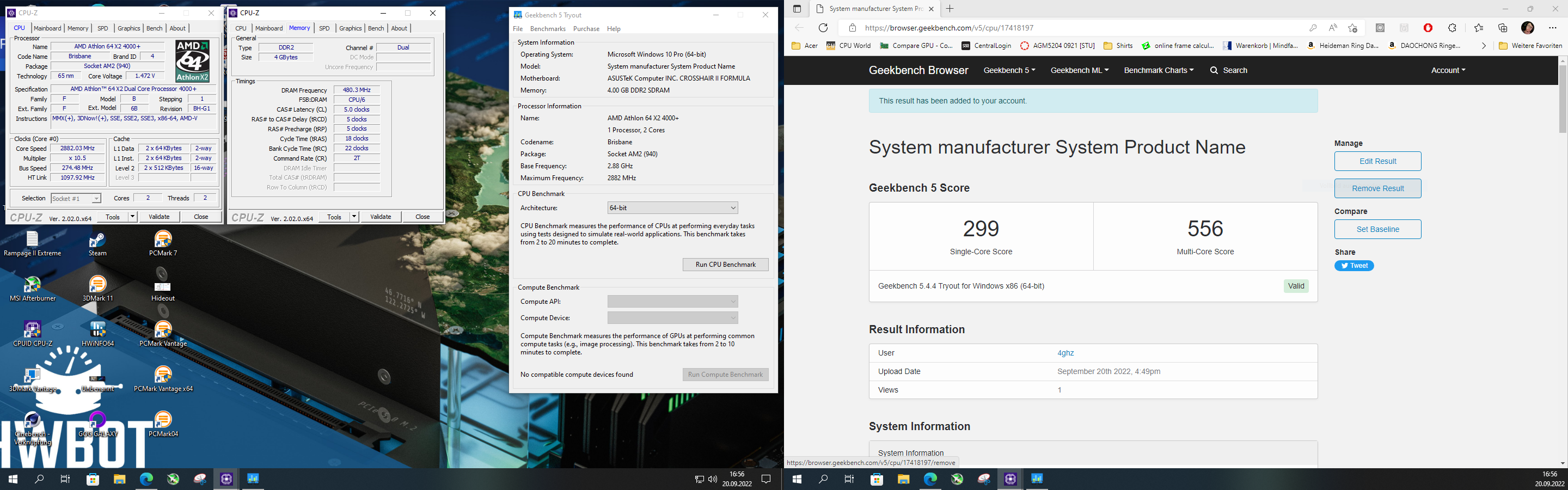Select the PCMark 7 desktop icon
The height and width of the screenshot is (490, 1568).
click(163, 243)
